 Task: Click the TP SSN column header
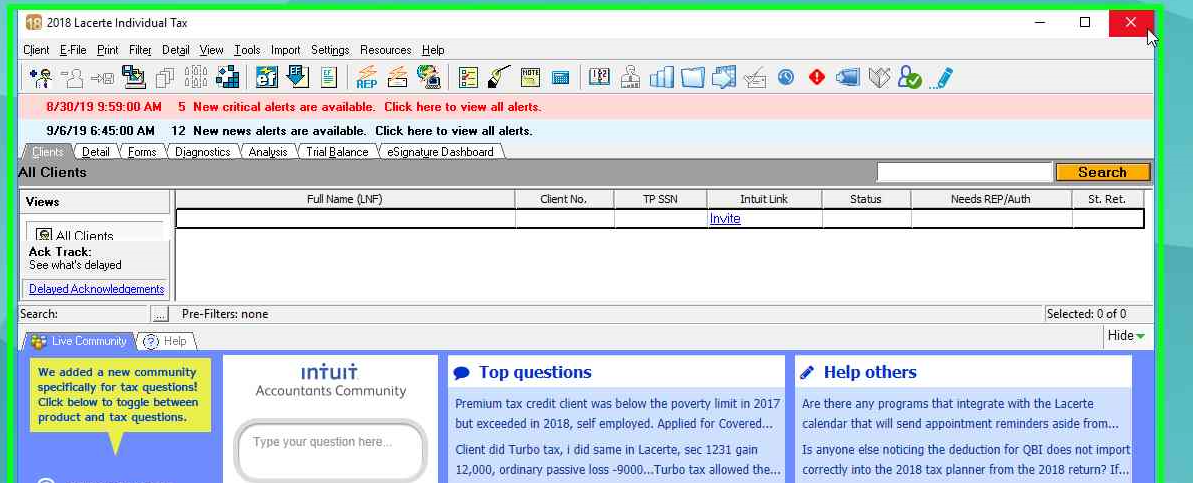[660, 199]
